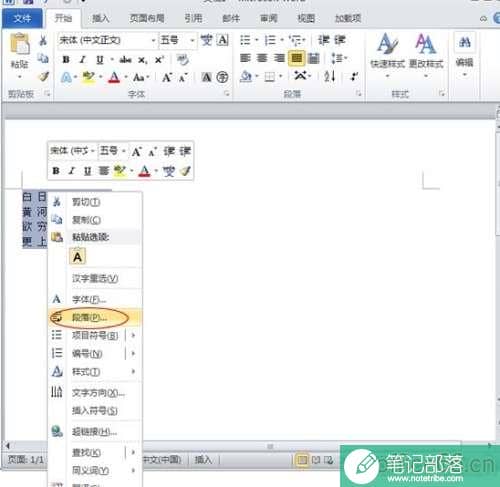
Task: Set Center alignment in the ribbon
Action: [262, 58]
